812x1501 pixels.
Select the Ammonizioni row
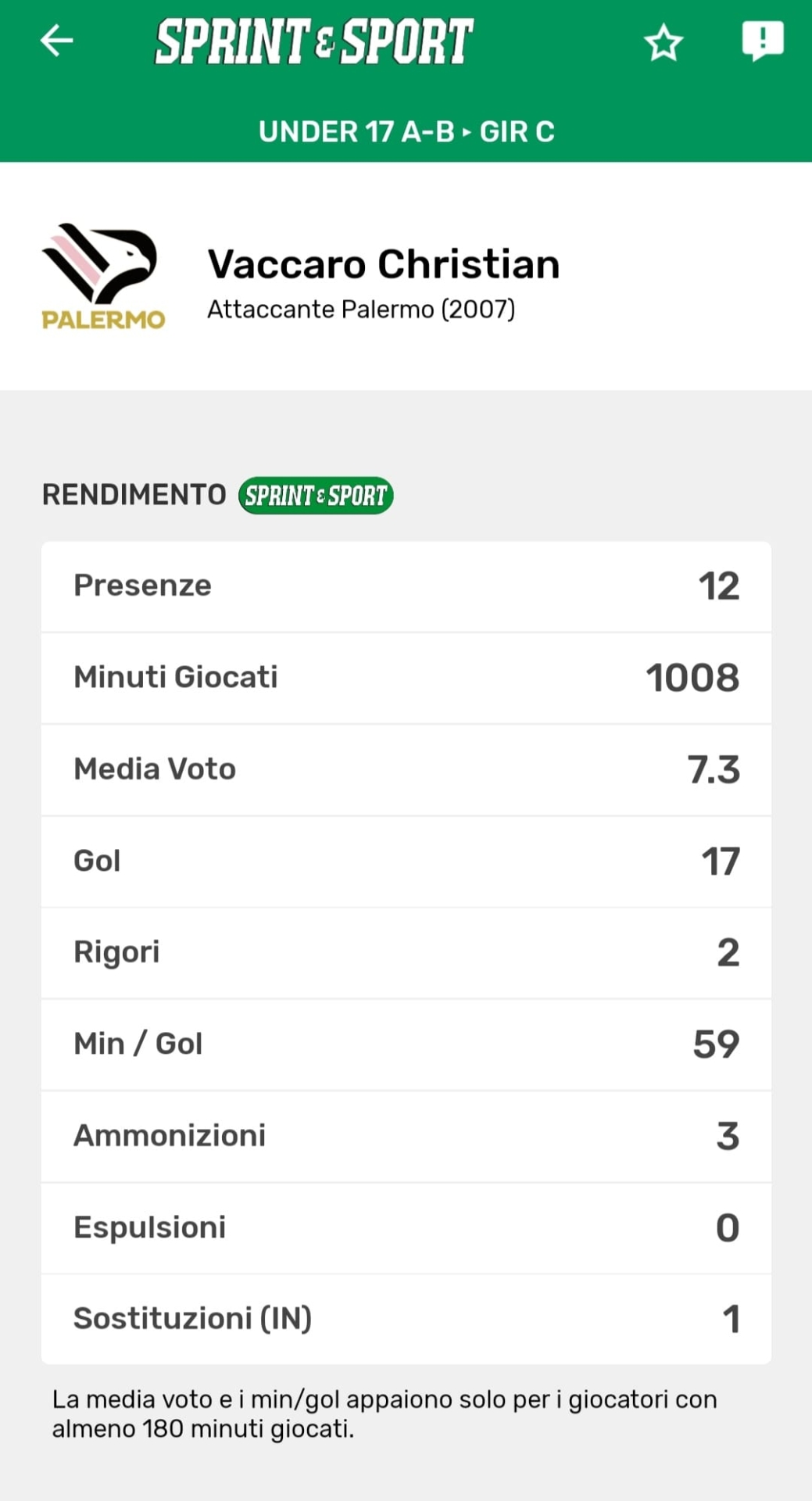click(x=406, y=1135)
